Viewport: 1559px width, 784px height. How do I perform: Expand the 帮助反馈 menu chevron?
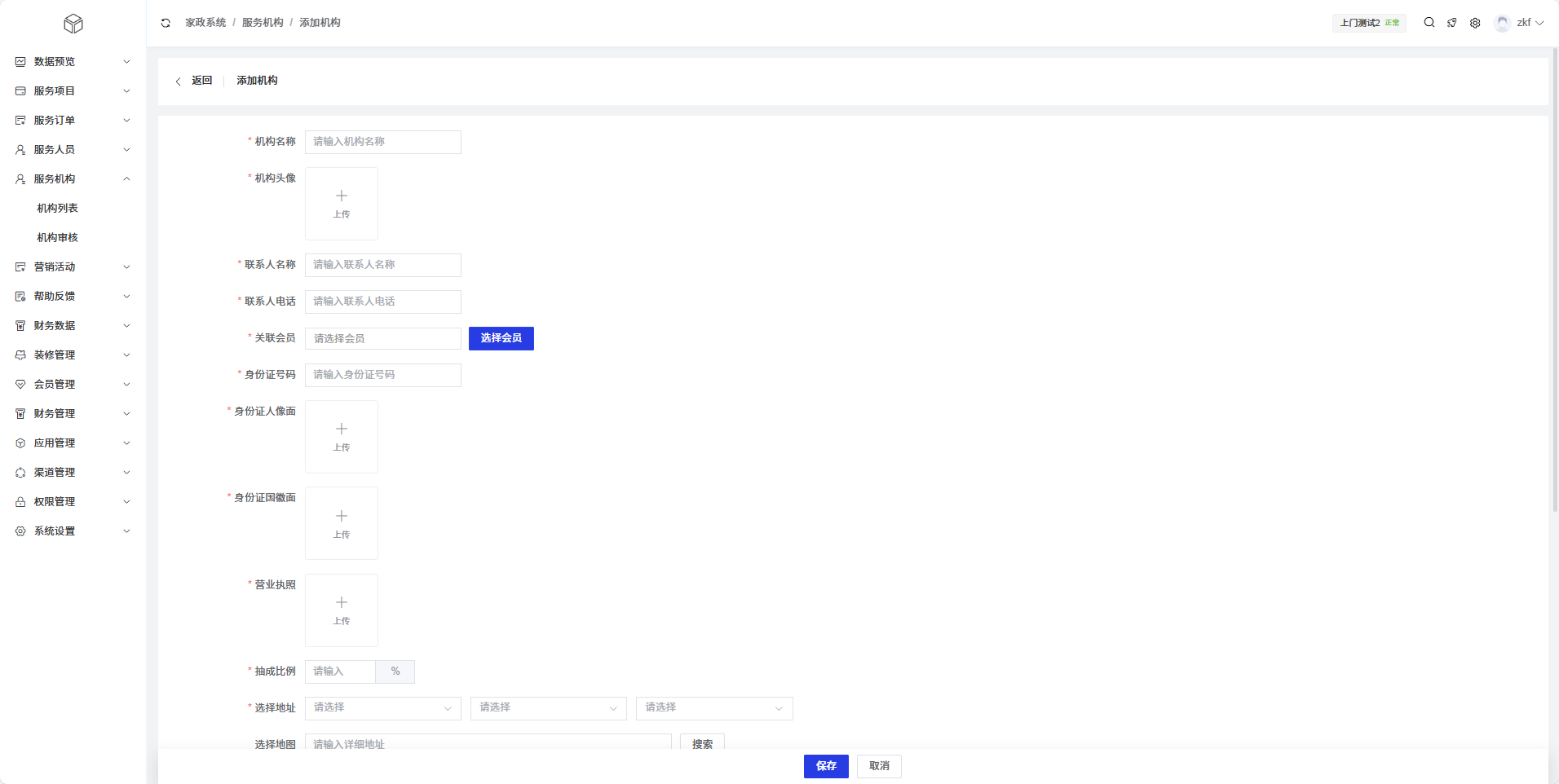click(x=126, y=297)
